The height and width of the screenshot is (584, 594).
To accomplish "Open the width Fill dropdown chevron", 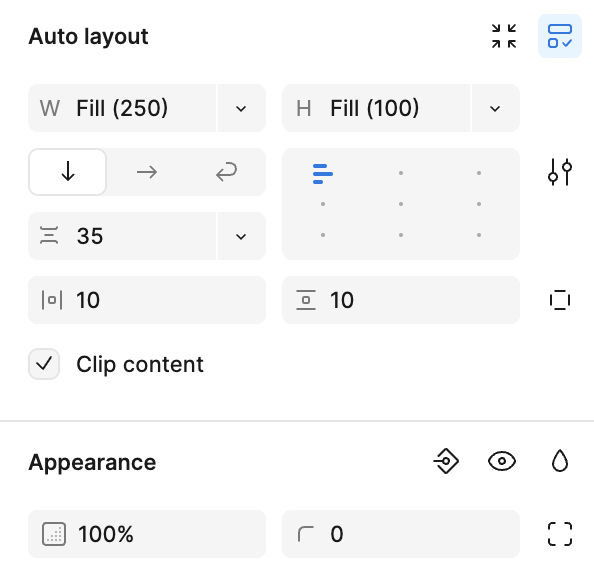I will coord(241,108).
